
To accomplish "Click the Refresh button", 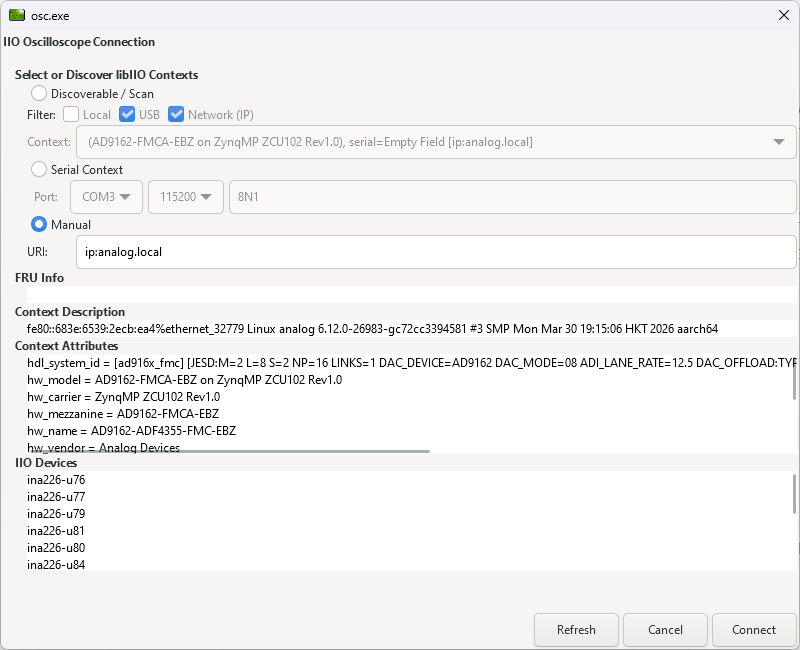I will coord(576,630).
